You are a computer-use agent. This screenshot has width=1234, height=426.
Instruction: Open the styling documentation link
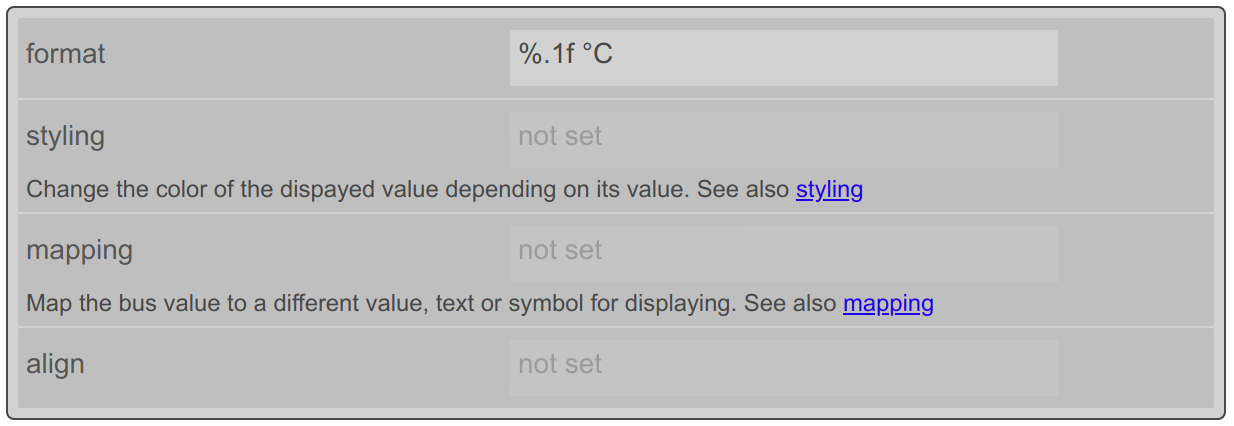829,189
